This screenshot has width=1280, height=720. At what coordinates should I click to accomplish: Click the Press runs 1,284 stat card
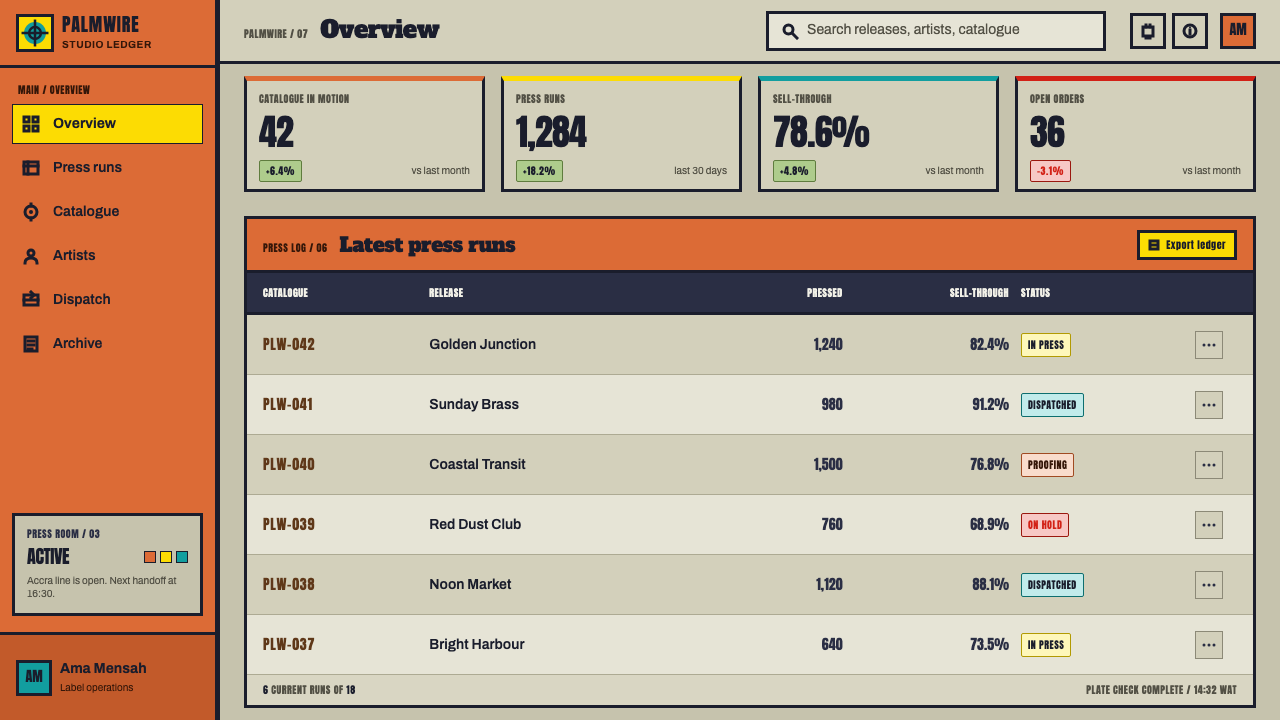(621, 134)
